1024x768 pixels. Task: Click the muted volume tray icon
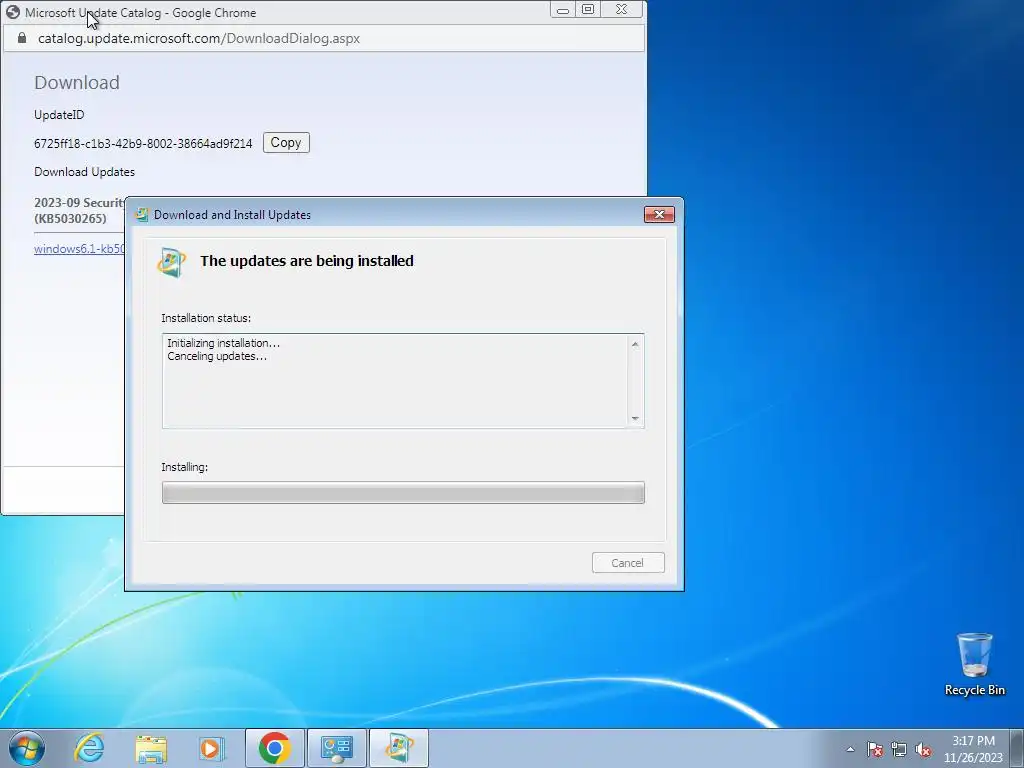(x=923, y=749)
